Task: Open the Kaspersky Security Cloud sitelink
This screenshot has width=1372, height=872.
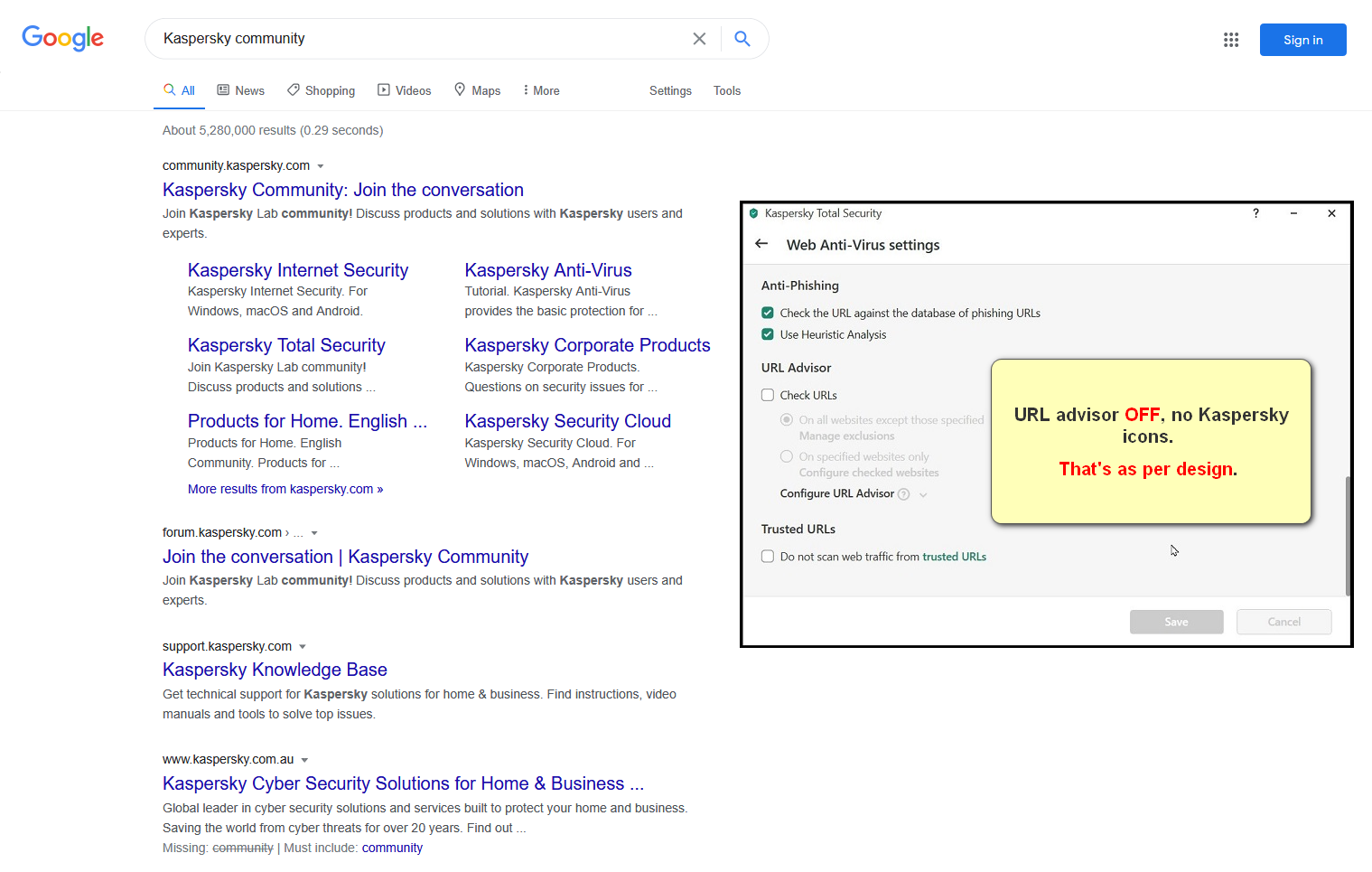Action: (x=568, y=421)
